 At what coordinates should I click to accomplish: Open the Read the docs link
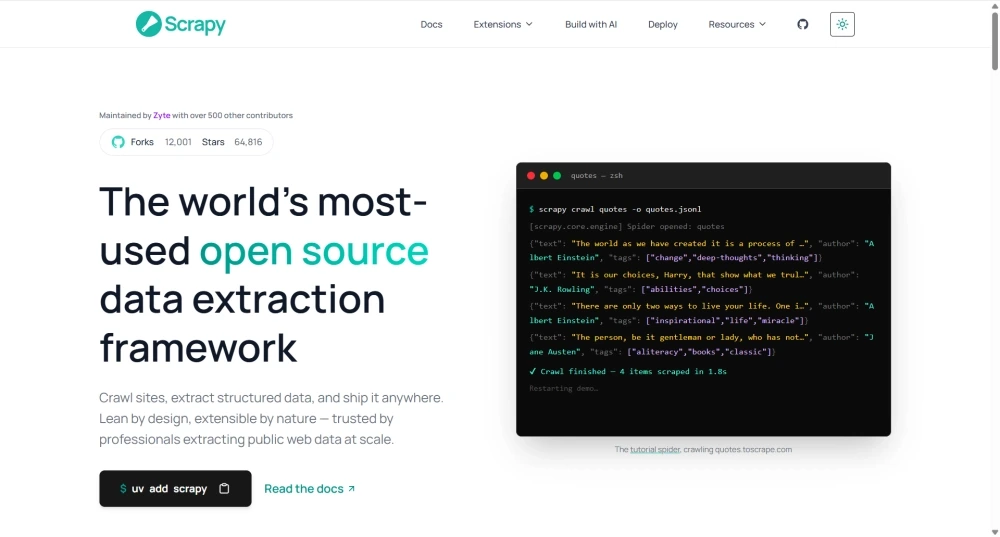coord(309,489)
